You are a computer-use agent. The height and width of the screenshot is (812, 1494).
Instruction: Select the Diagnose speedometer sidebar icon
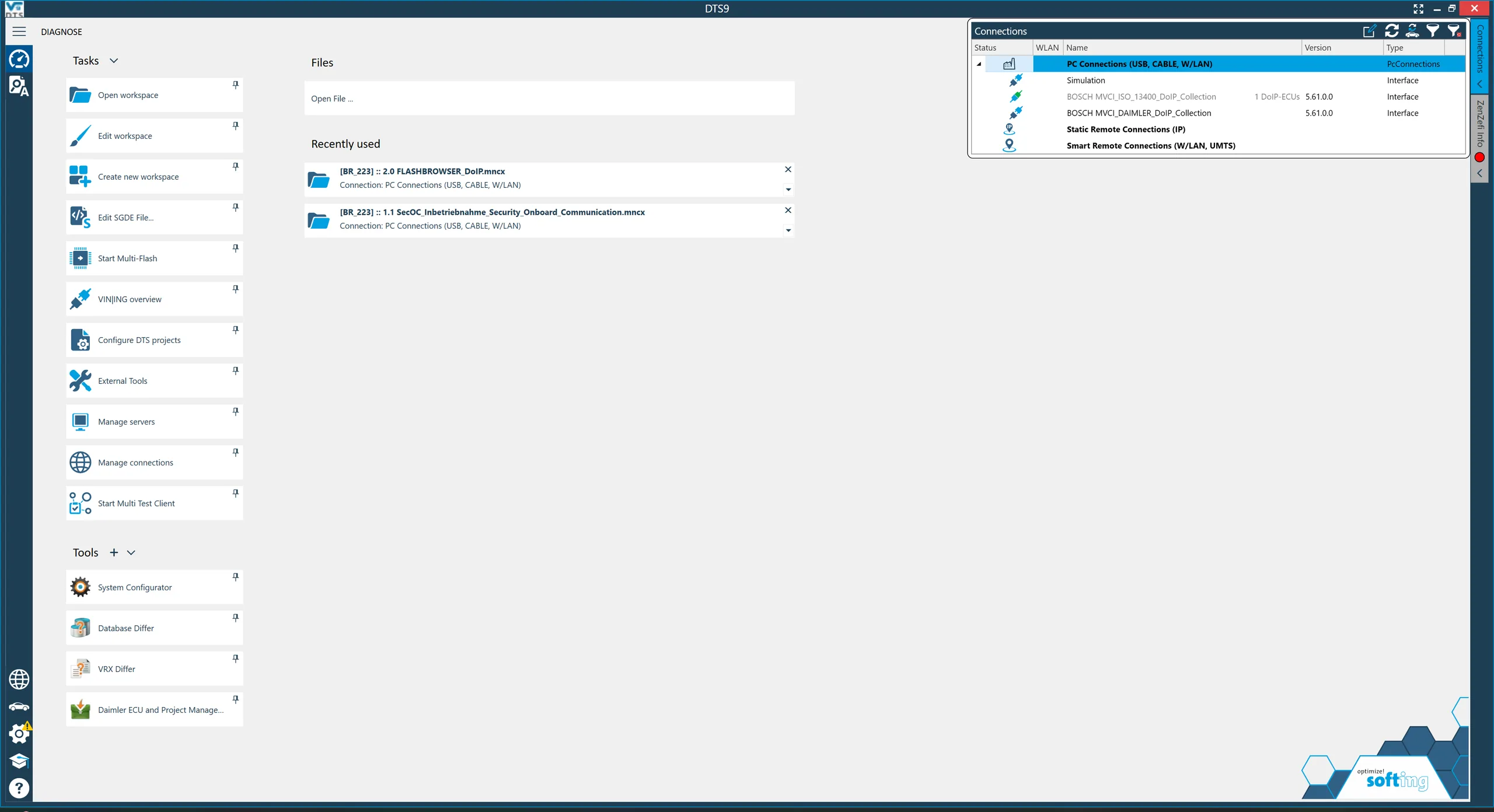click(19, 59)
